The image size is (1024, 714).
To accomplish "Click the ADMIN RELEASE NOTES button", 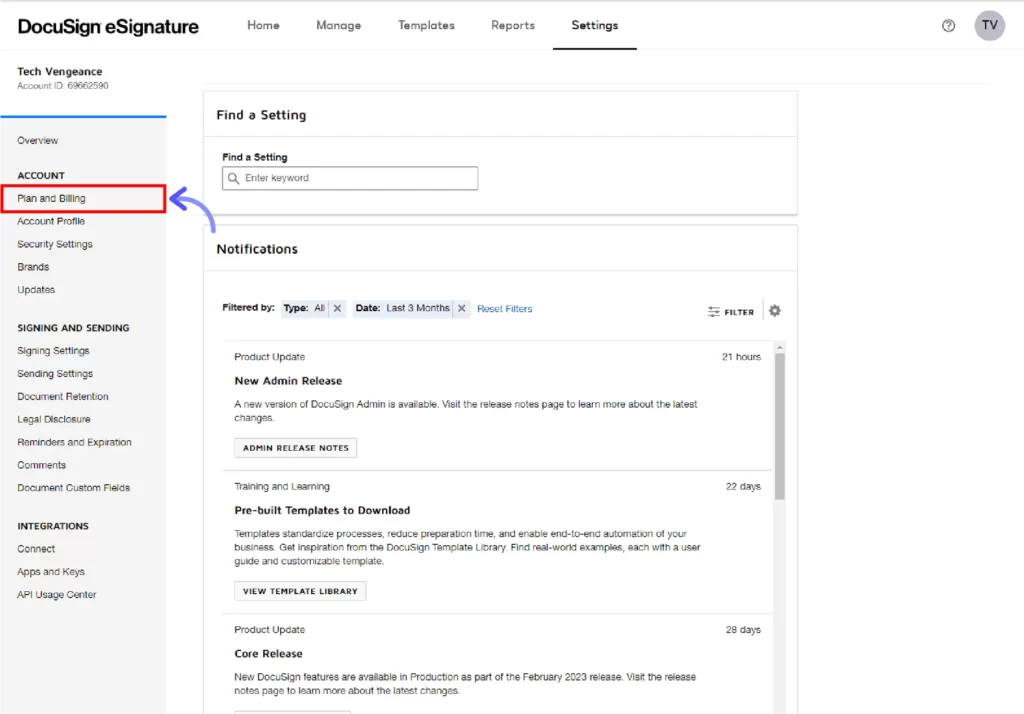I will (x=296, y=448).
